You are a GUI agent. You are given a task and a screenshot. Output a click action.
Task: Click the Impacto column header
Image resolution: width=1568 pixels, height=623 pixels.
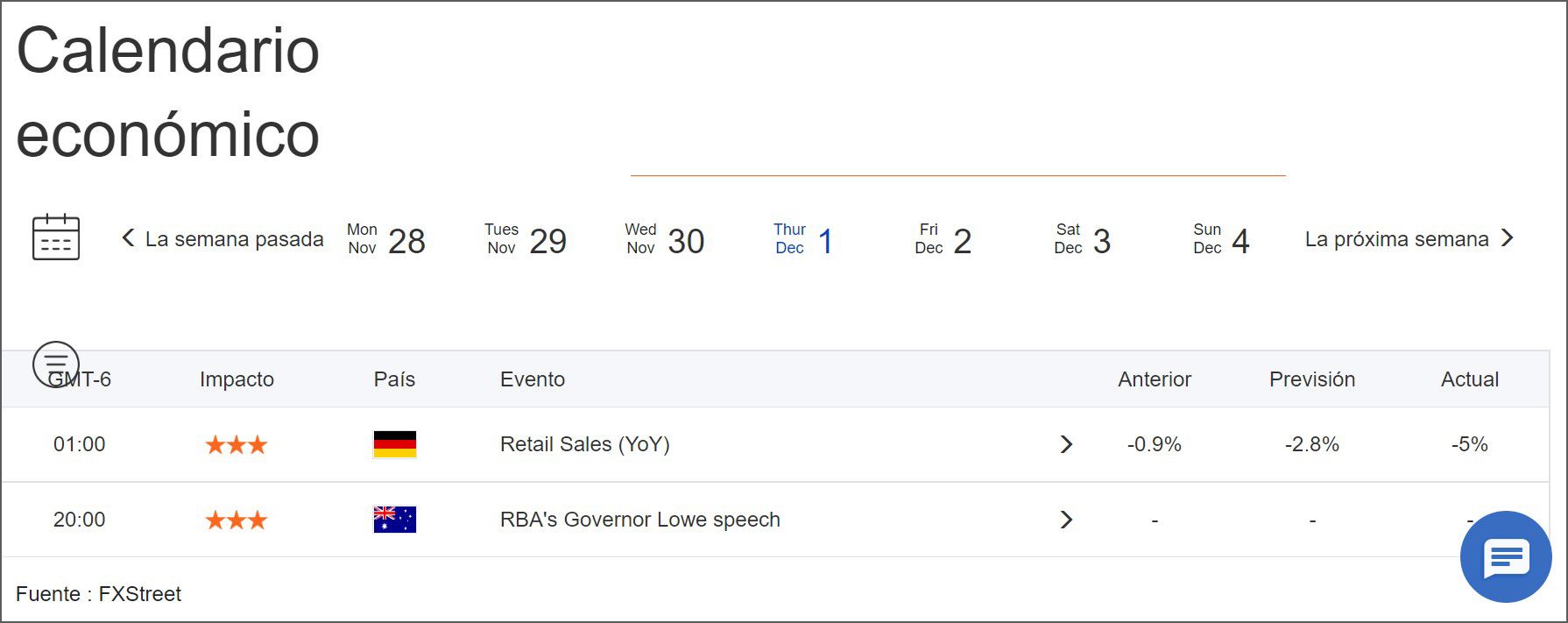pos(237,379)
